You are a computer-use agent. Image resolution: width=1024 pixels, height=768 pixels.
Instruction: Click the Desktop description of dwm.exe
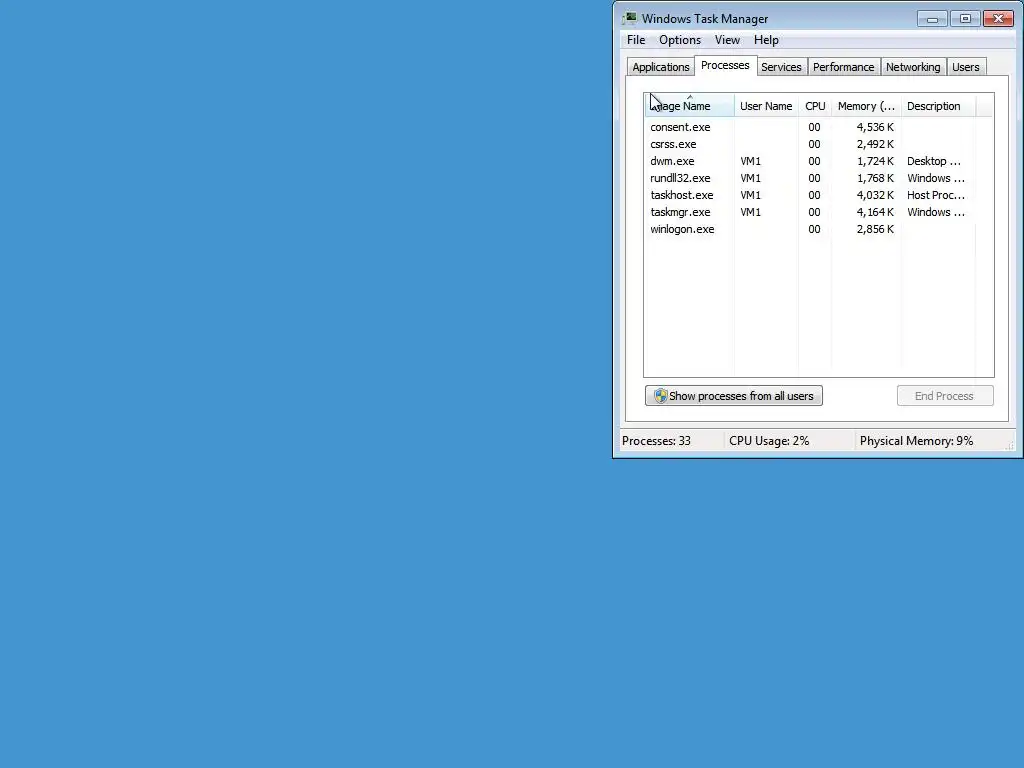click(x=934, y=161)
